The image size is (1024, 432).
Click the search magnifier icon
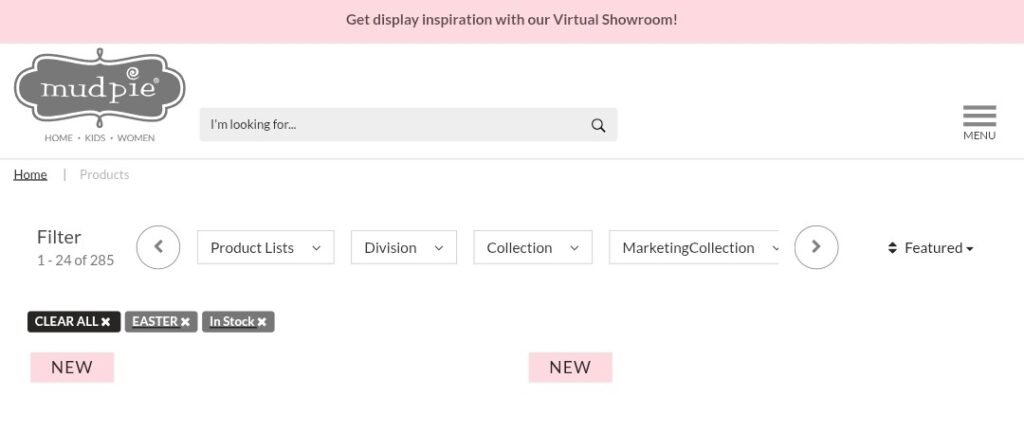click(598, 125)
